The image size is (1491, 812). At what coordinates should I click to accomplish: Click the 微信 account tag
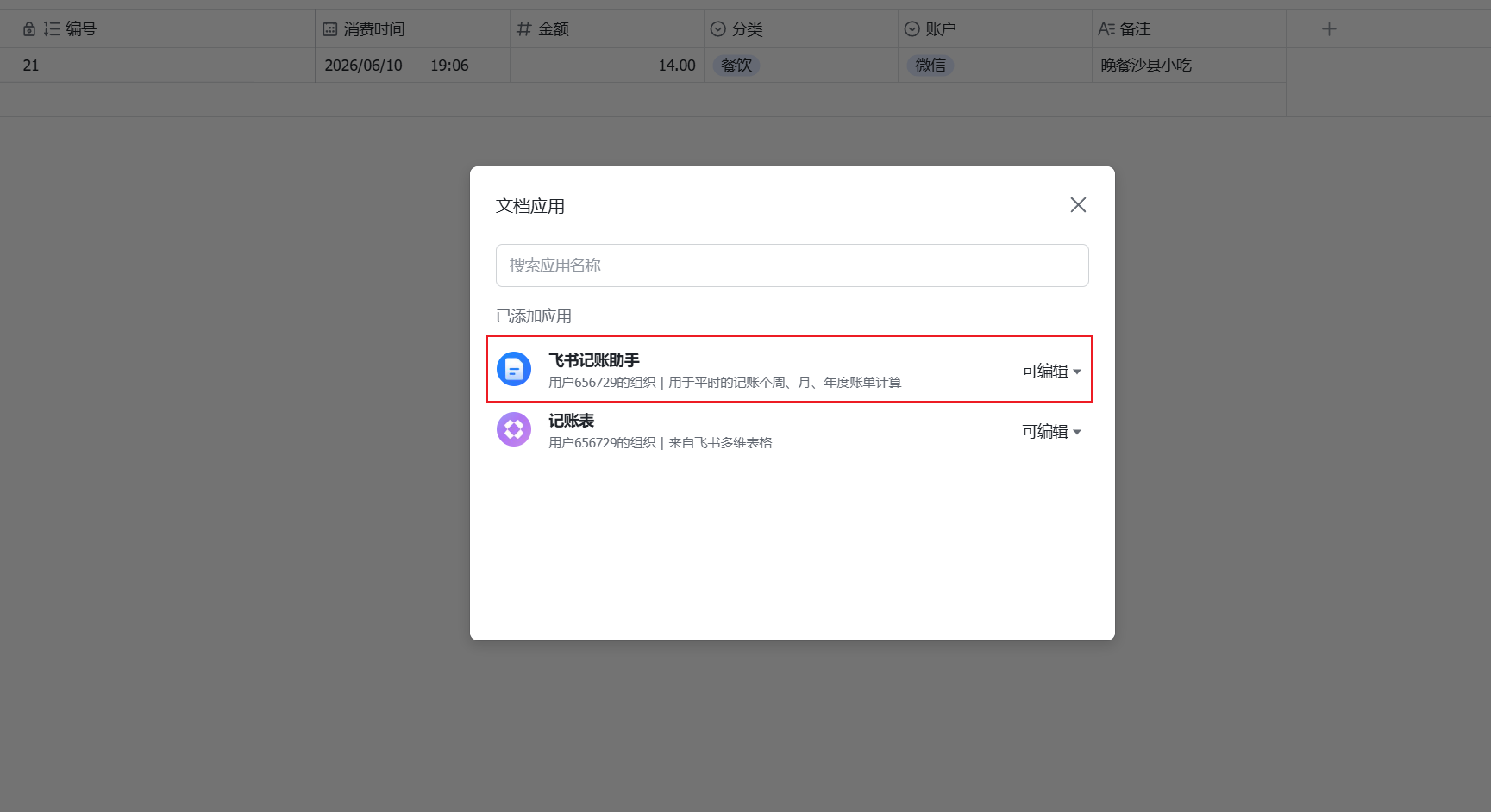tap(930, 66)
